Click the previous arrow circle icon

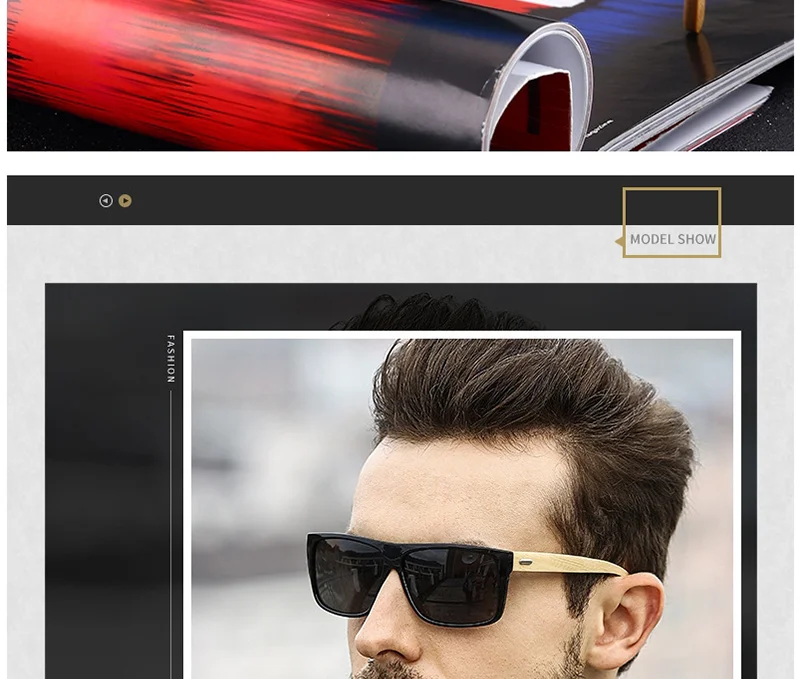click(x=106, y=200)
